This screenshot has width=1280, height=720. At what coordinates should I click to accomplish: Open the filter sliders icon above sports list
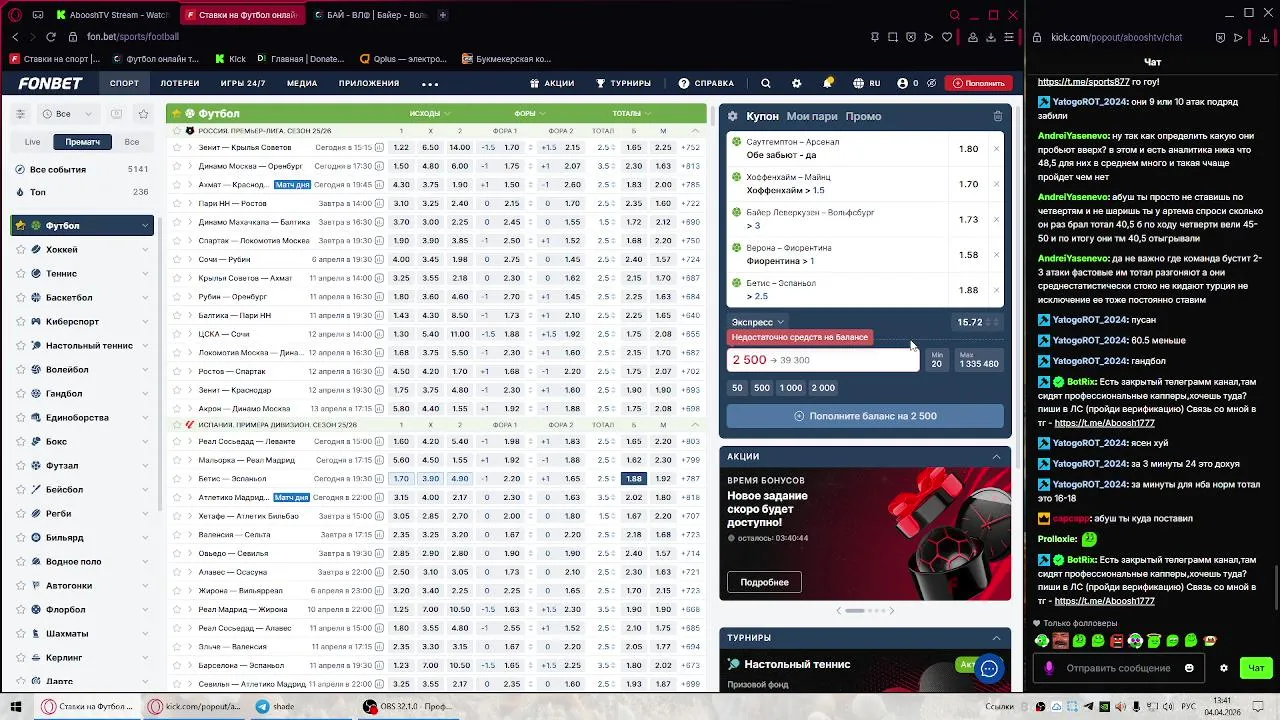coord(20,114)
